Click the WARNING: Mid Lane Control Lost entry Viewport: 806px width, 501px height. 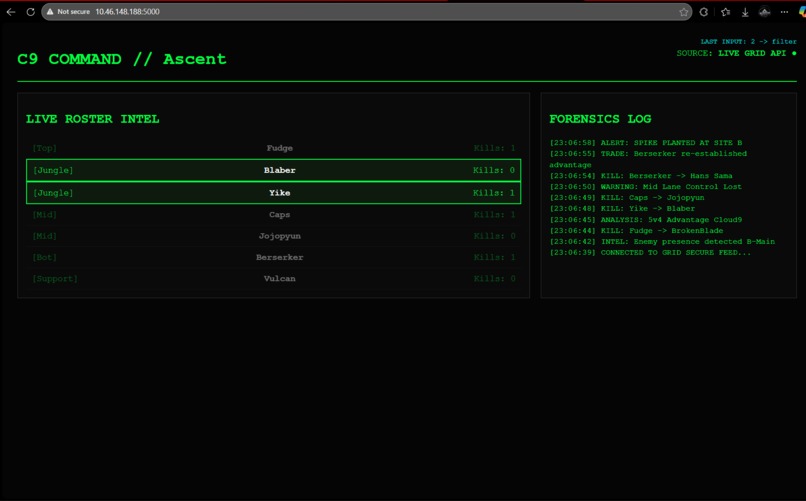[646, 187]
